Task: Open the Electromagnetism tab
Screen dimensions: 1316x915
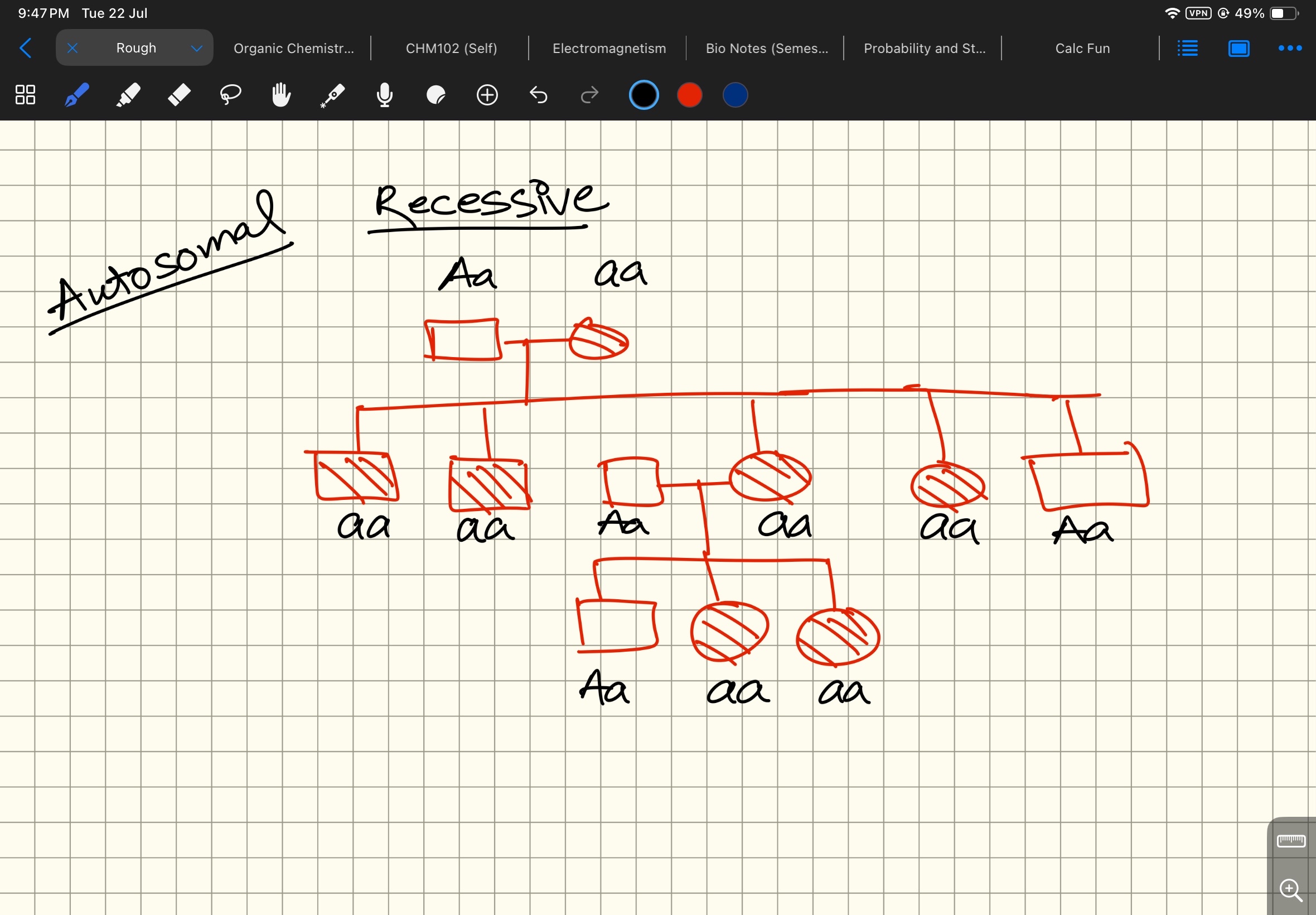Action: click(x=609, y=48)
